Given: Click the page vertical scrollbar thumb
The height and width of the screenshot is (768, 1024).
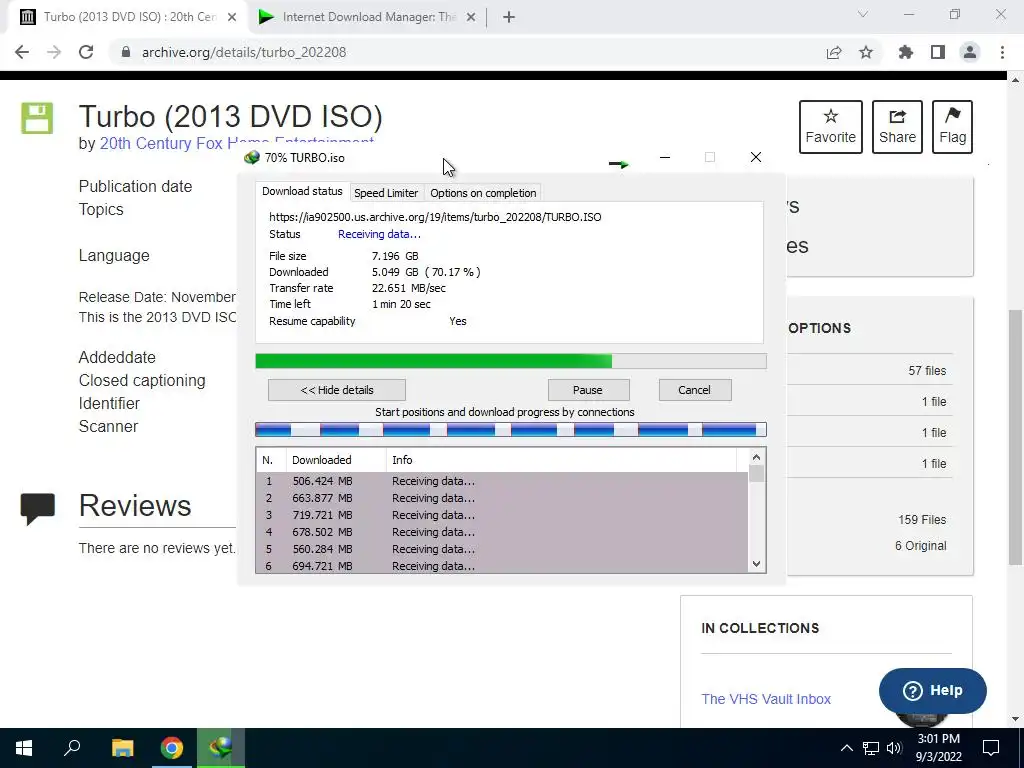Looking at the screenshot, I should point(1016,436).
